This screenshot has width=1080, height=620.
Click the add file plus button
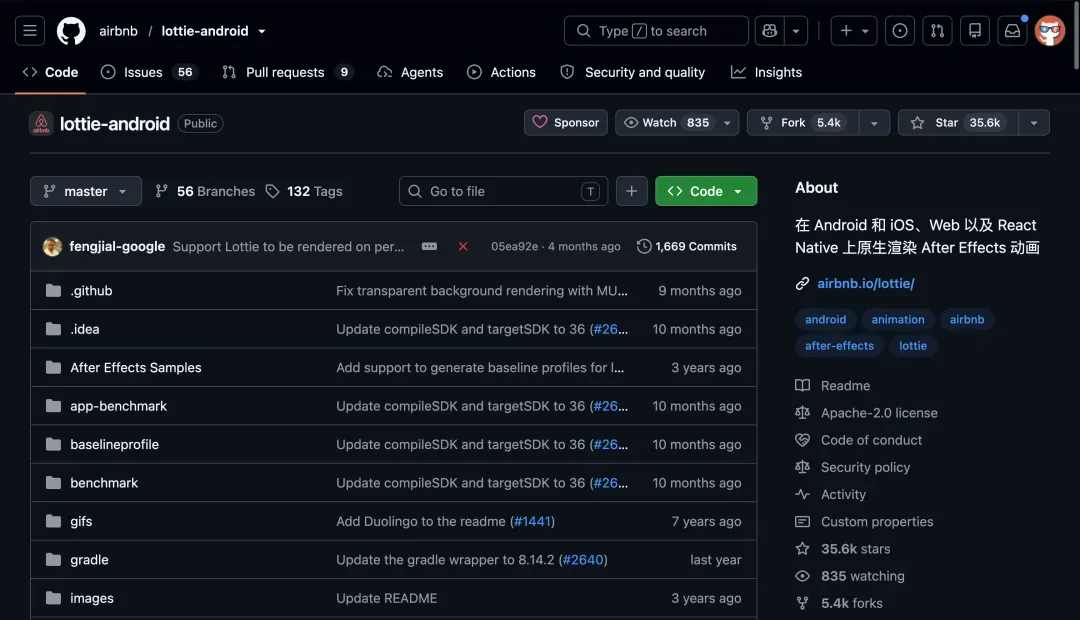coord(632,192)
